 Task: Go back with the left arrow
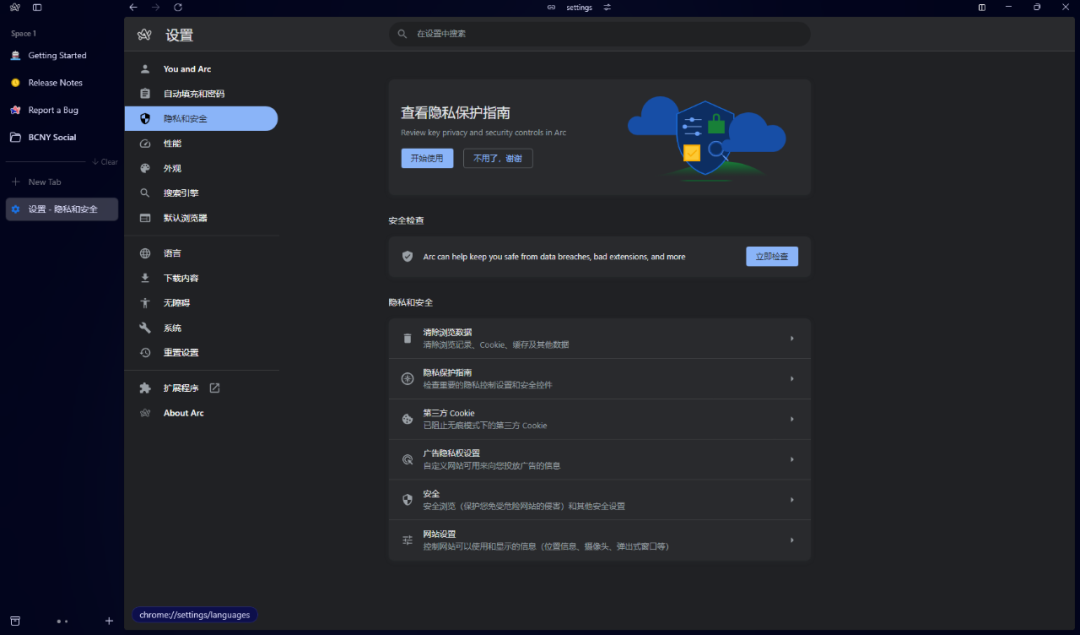coord(133,8)
